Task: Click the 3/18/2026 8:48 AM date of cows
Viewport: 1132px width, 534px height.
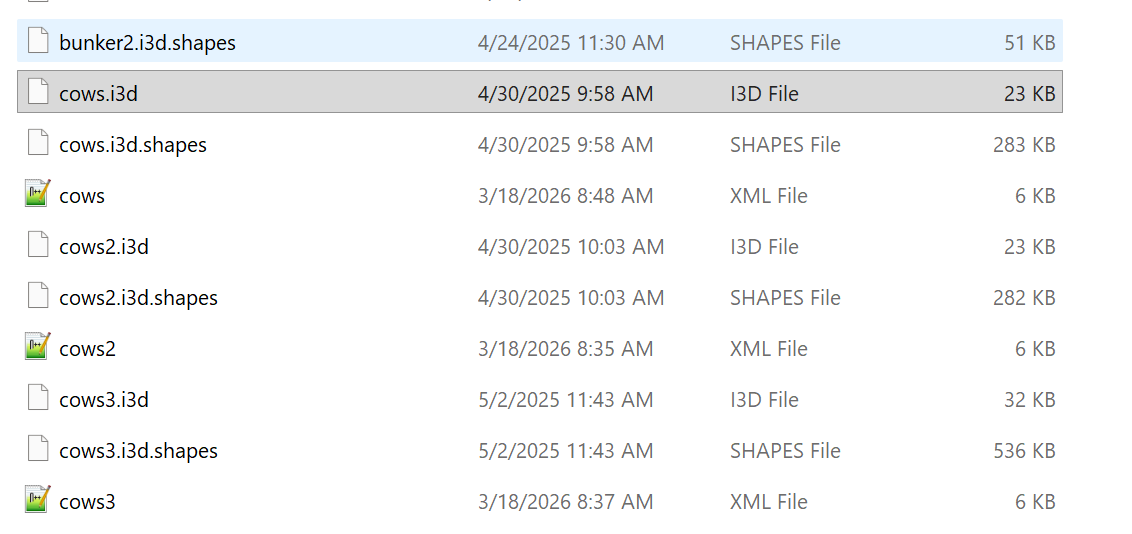Action: [x=565, y=196]
